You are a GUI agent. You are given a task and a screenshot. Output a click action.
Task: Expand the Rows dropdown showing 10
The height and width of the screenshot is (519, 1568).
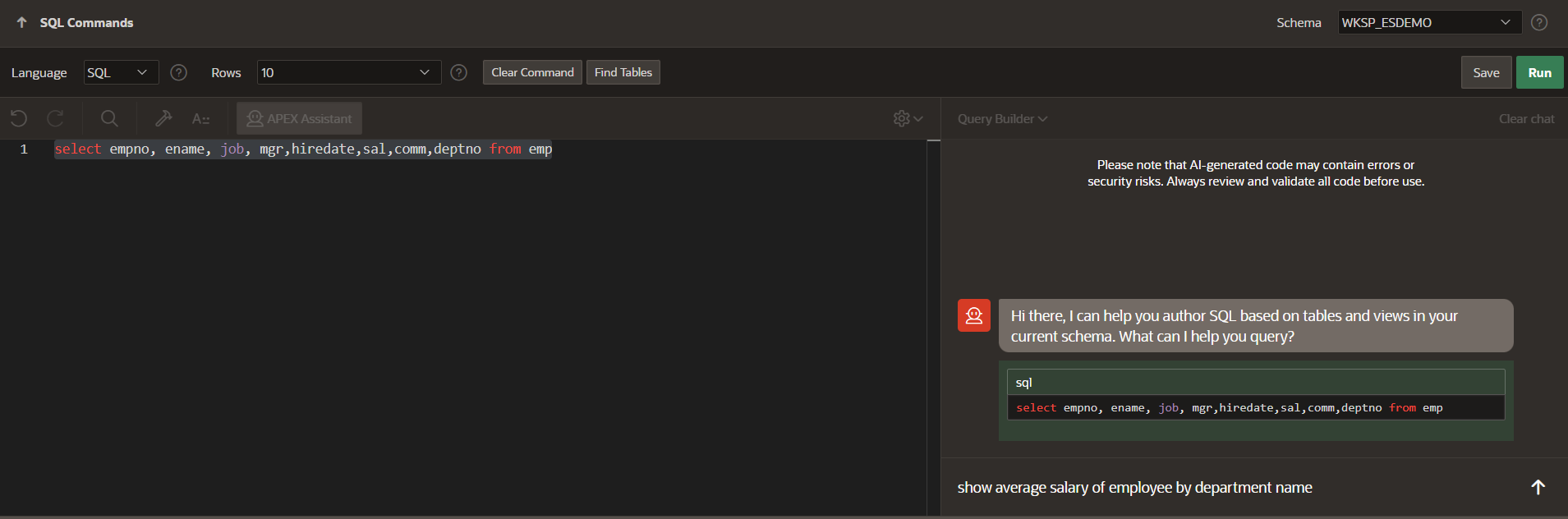[x=348, y=72]
